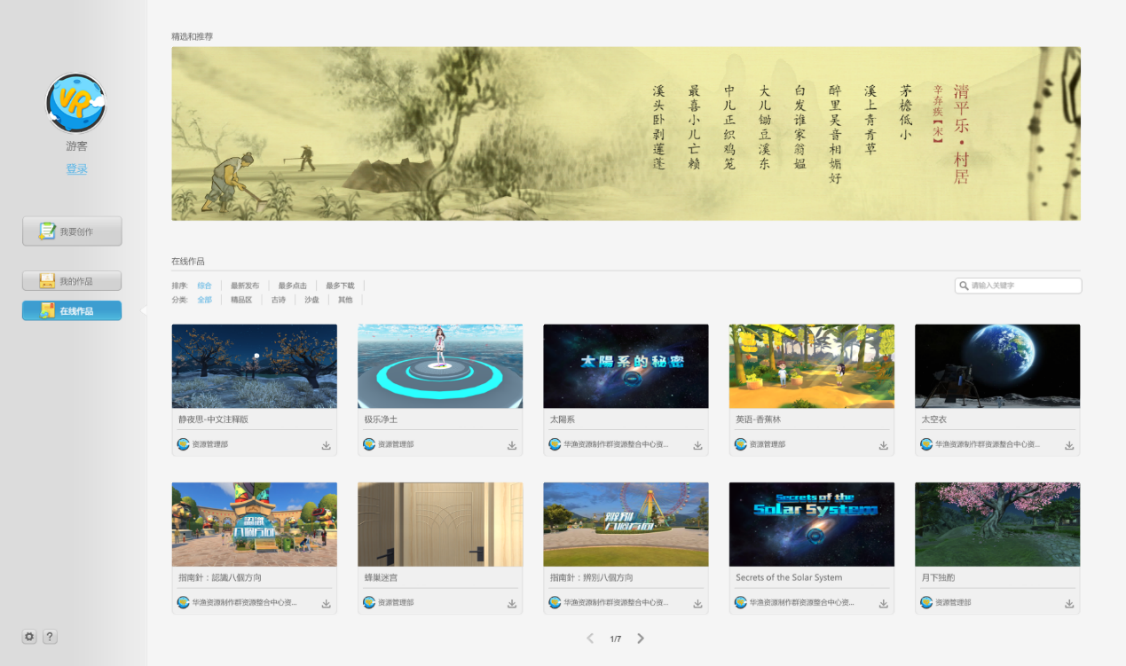The width and height of the screenshot is (1126, 666).
Task: Click the 月下独酌 title text
Action: point(938,577)
